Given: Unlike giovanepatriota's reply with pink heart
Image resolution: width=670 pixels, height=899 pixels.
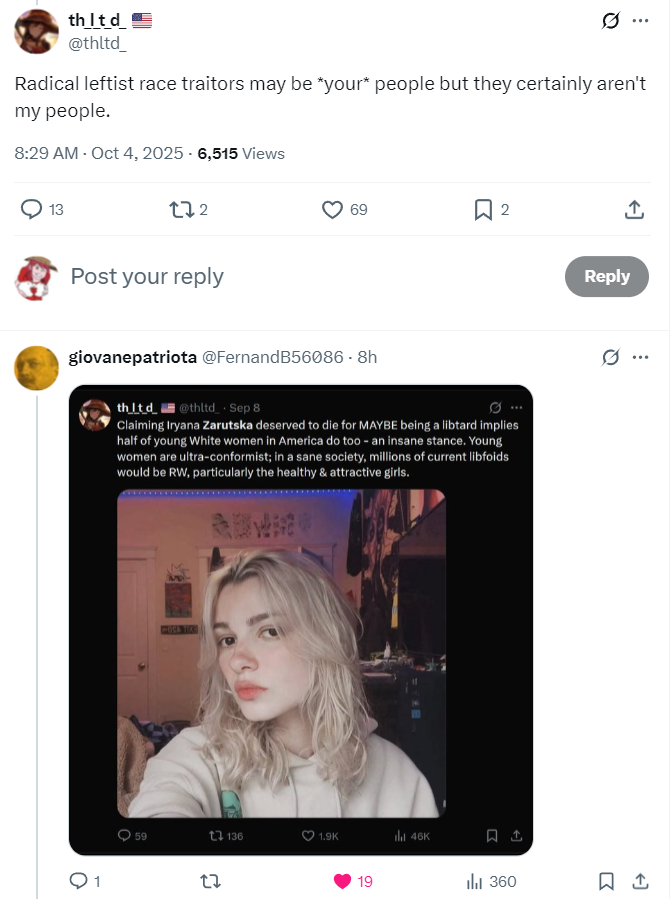Looking at the screenshot, I should [x=343, y=881].
